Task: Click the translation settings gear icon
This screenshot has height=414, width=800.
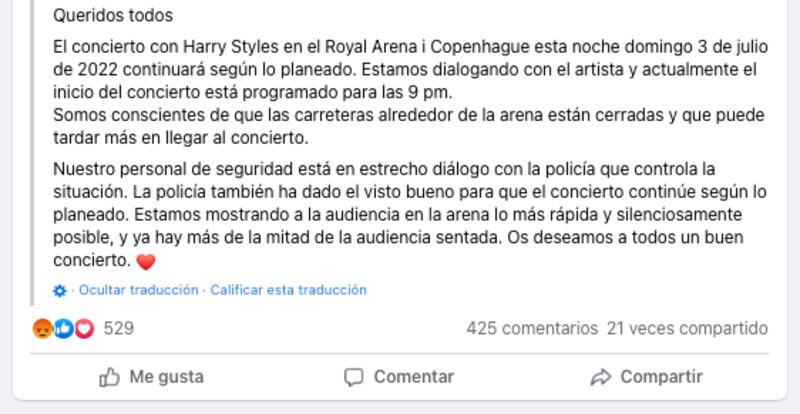Action: [60, 291]
